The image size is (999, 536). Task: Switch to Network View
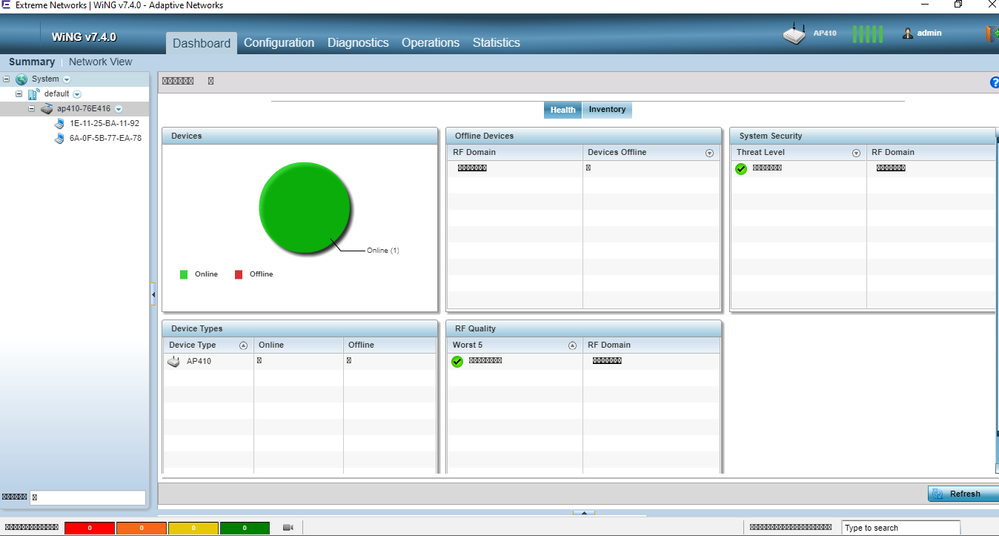coord(101,62)
